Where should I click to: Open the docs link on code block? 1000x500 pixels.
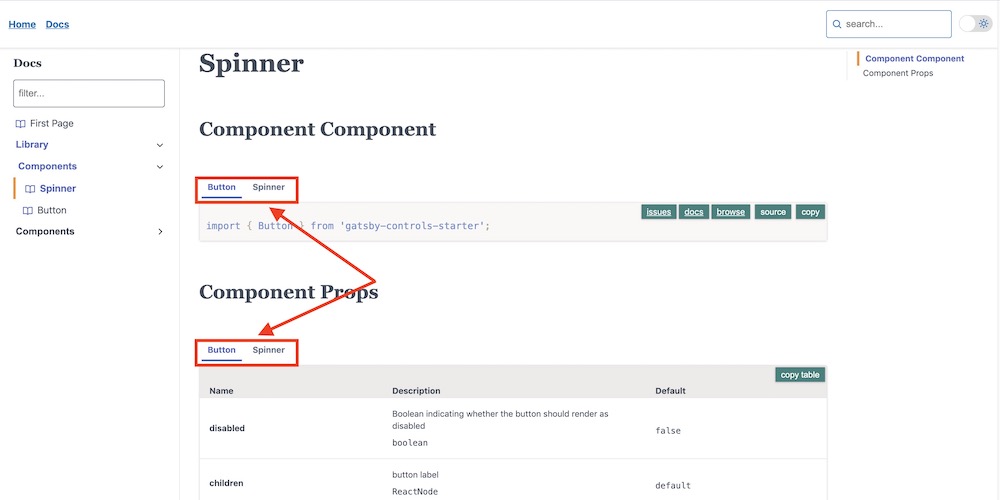[694, 212]
